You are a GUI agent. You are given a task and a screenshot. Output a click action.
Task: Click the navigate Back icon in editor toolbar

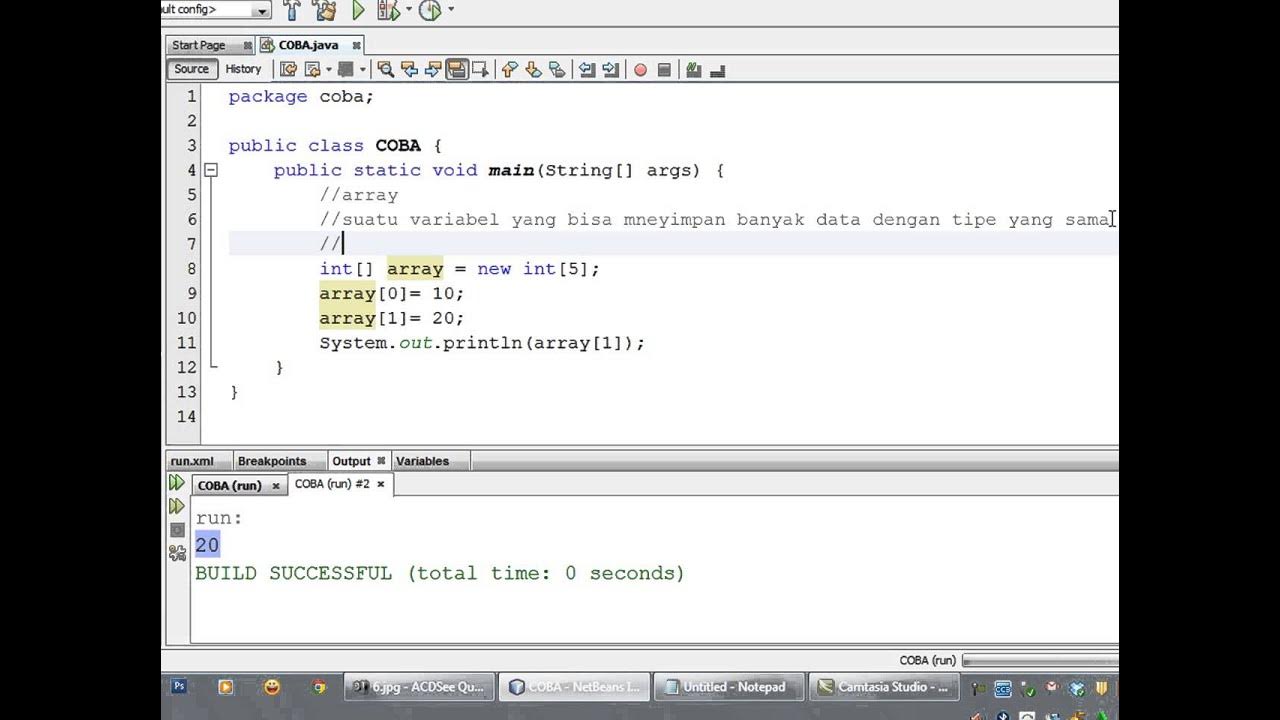point(312,69)
